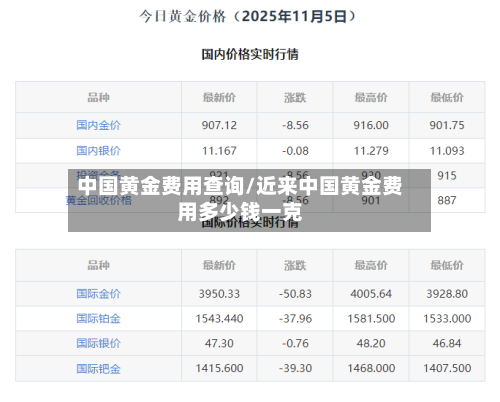500x402 pixels.
Task: Select the 最高价 header in the international table
Action: [x=371, y=265]
